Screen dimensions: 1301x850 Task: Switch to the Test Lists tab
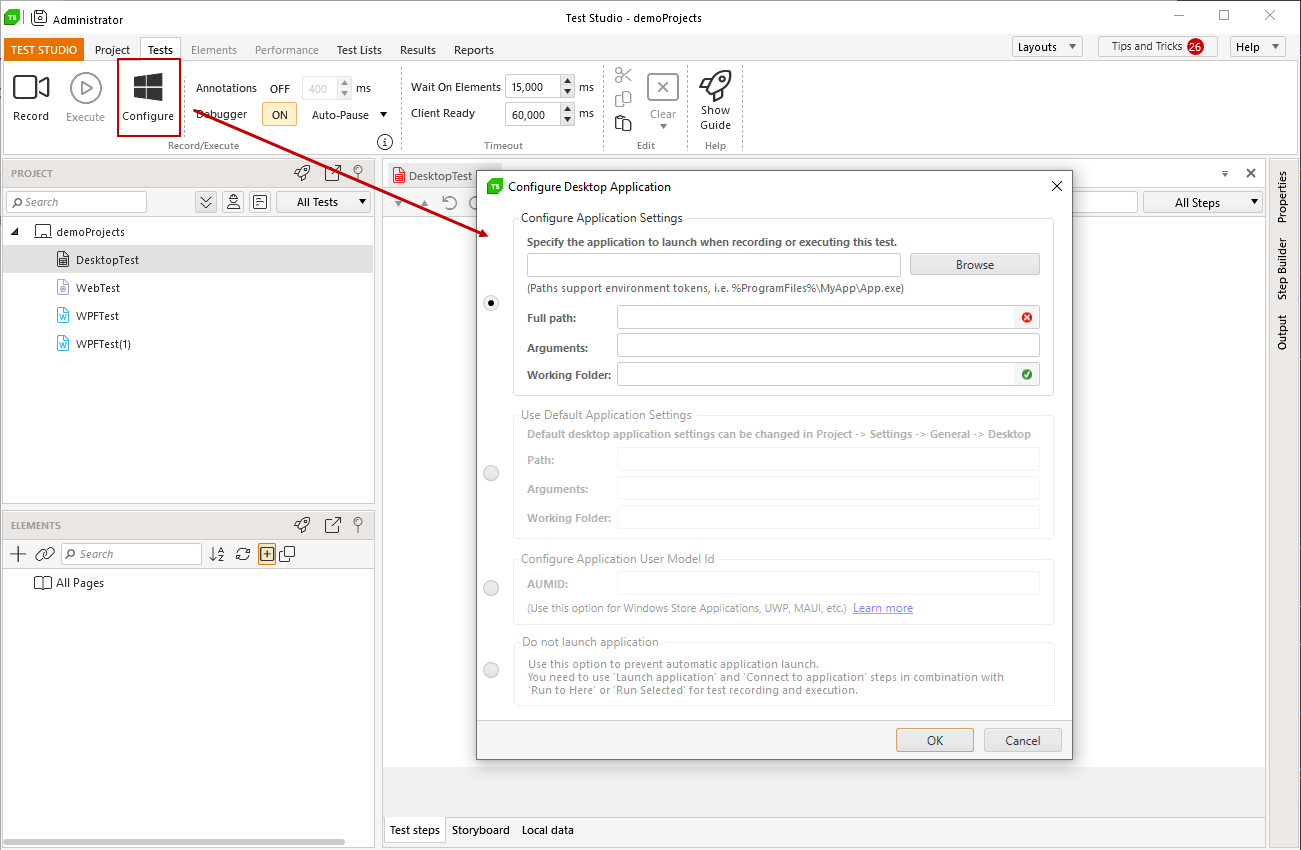coord(359,50)
